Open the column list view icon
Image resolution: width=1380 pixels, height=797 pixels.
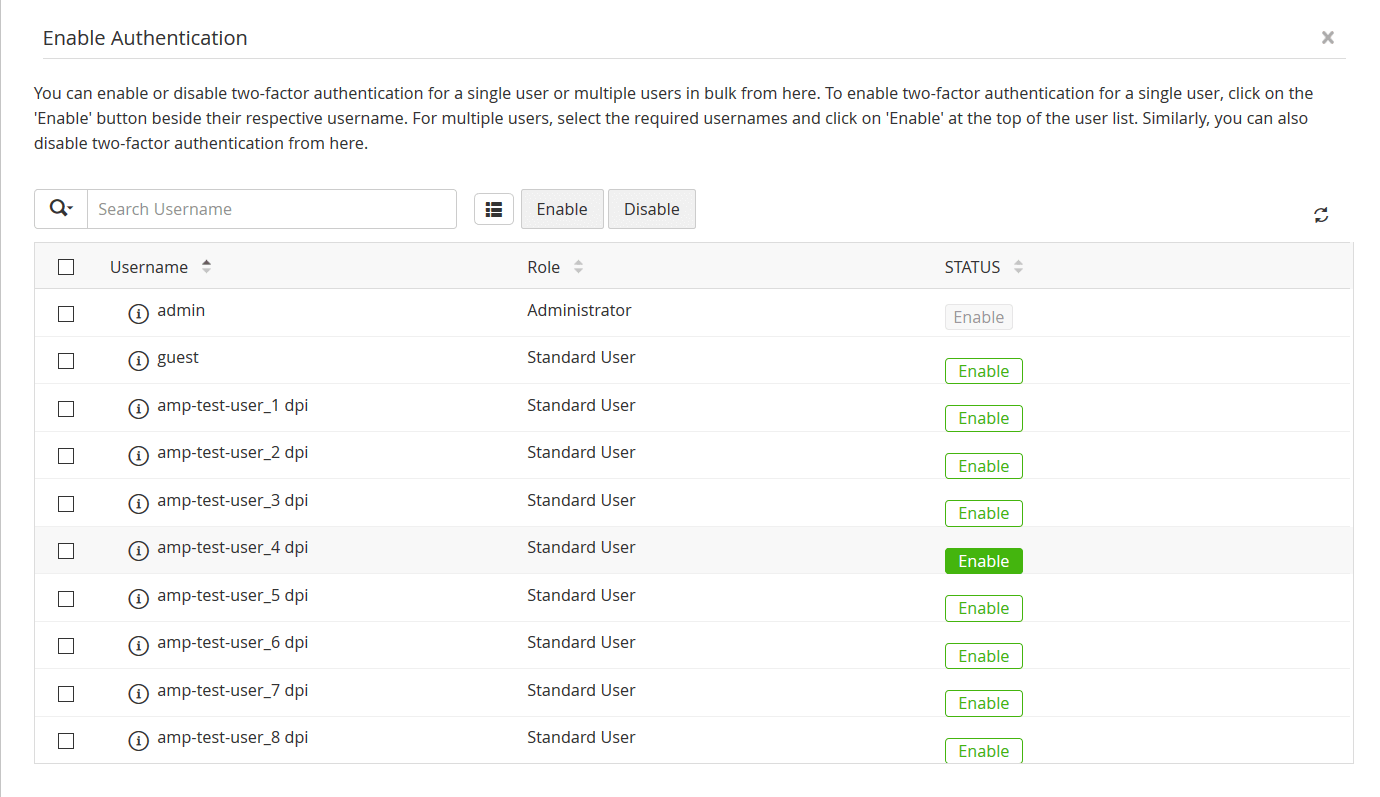pyautogui.click(x=493, y=209)
